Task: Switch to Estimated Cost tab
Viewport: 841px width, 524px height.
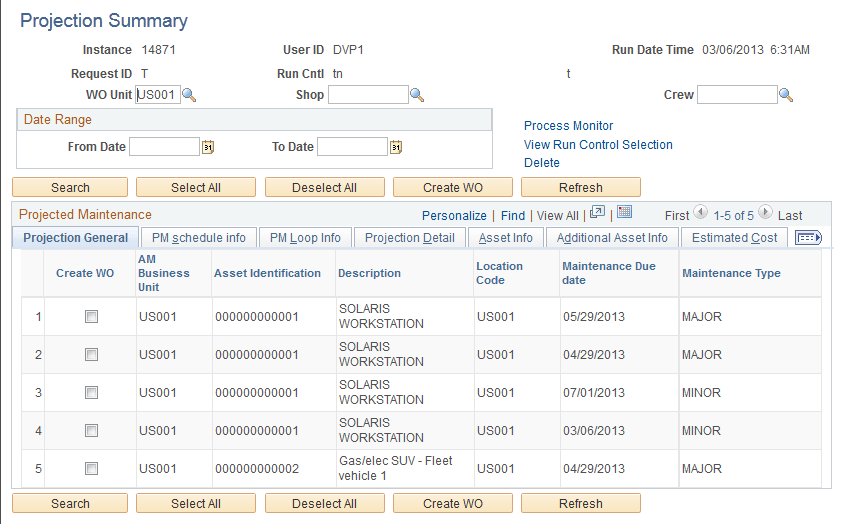Action: [x=734, y=238]
